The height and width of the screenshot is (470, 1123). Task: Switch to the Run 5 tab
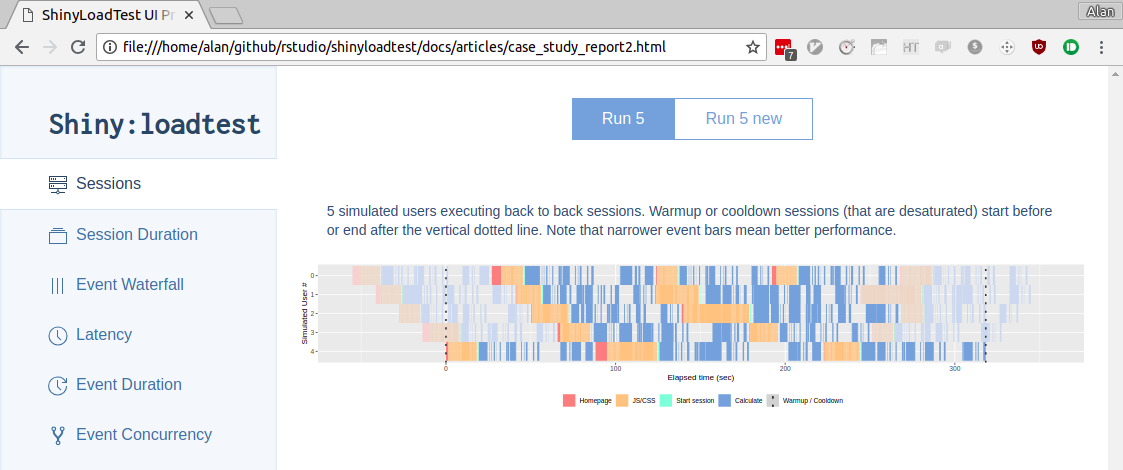coord(623,119)
